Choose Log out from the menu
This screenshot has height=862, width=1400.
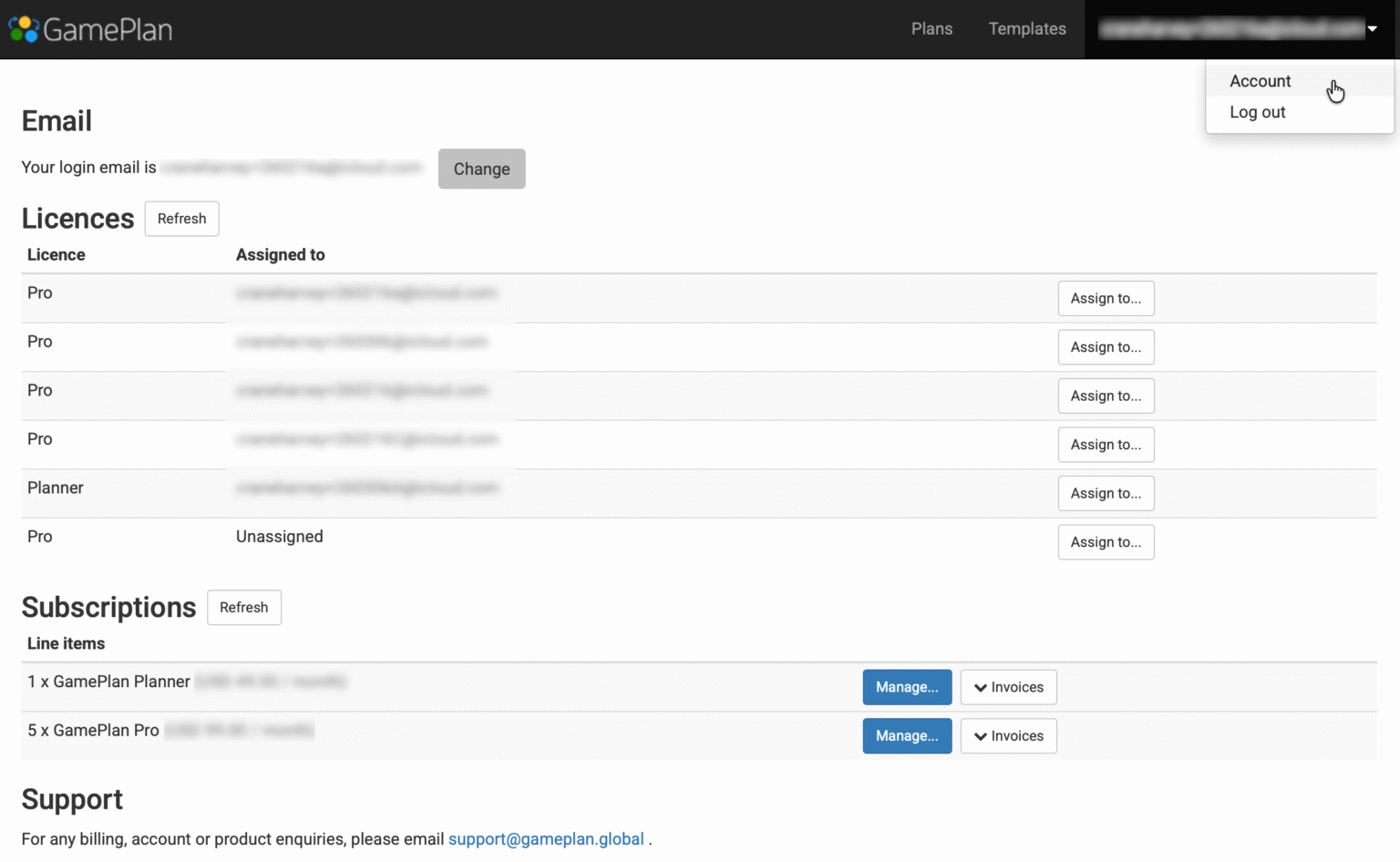(x=1257, y=112)
